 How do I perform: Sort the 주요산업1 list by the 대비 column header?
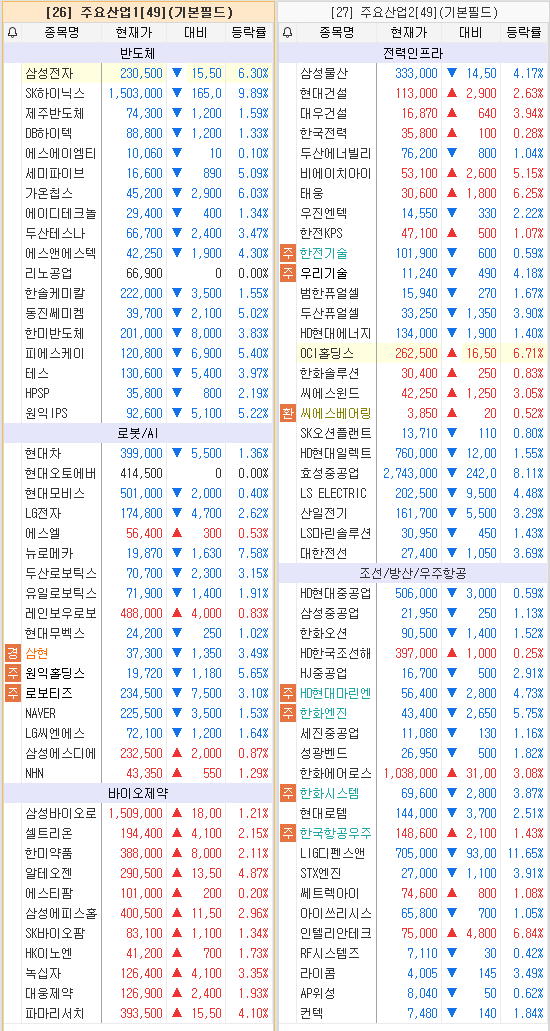195,33
